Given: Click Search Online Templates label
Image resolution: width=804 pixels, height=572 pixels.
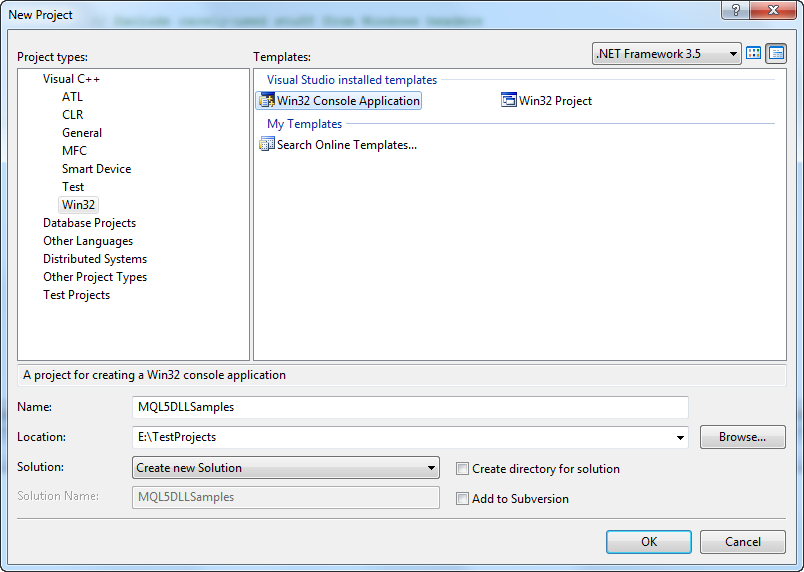Looking at the screenshot, I should [x=347, y=145].
